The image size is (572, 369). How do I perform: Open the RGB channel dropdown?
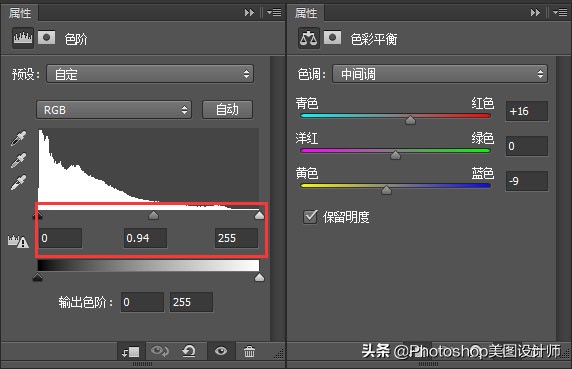click(x=114, y=110)
